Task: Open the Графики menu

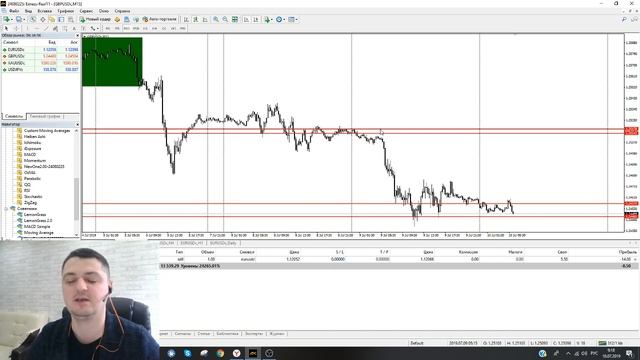Action: pos(65,11)
